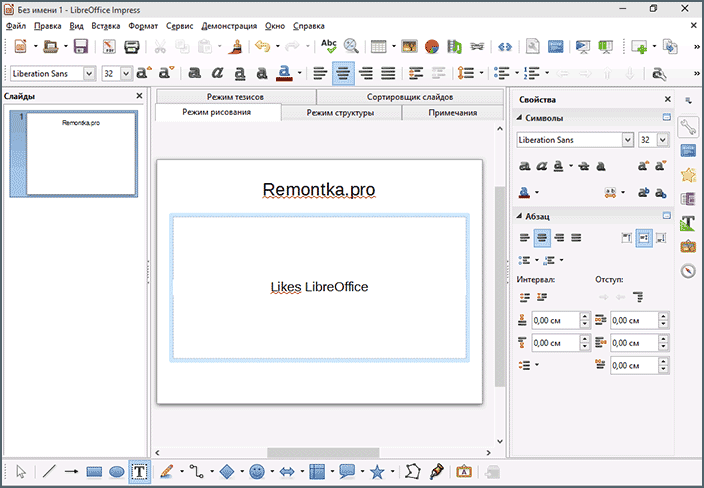This screenshot has width=704, height=488.
Task: Collapse the Символы section
Action: (x=519, y=118)
